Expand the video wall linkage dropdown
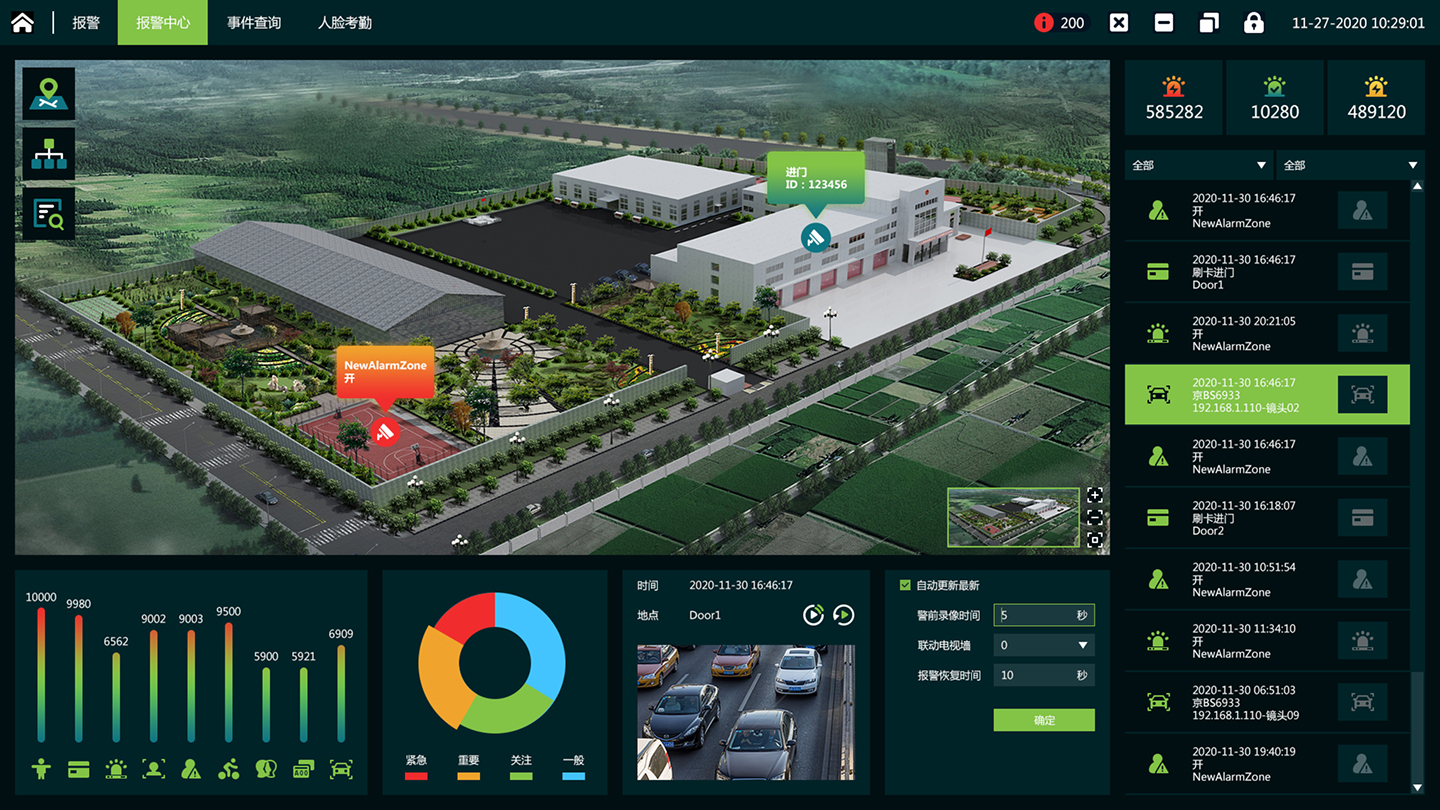 tap(1082, 646)
